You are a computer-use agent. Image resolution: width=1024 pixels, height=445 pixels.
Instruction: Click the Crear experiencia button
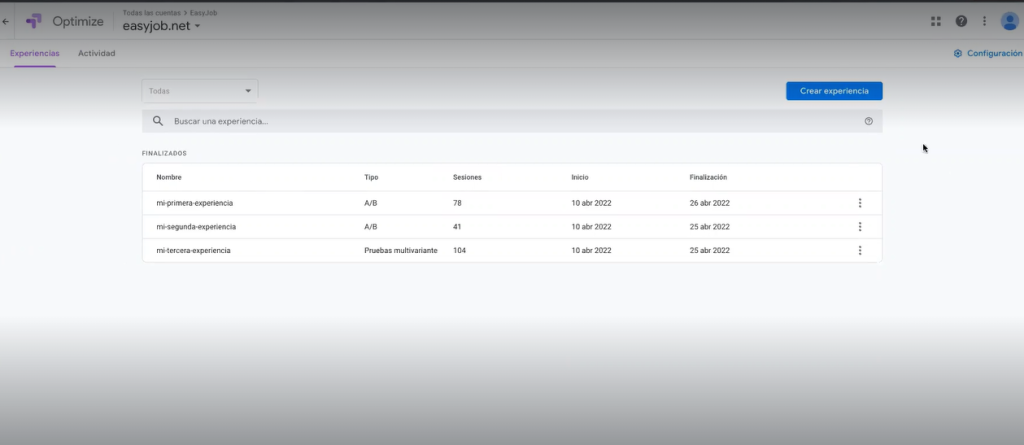click(x=834, y=91)
